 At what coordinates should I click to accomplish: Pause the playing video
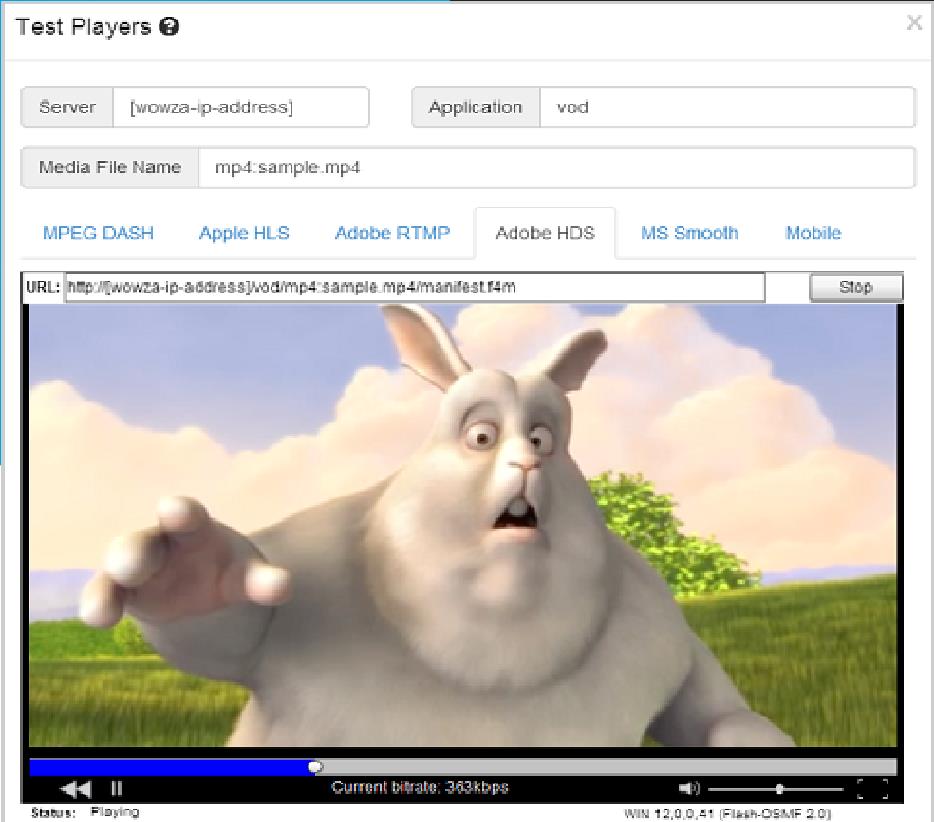(x=117, y=788)
